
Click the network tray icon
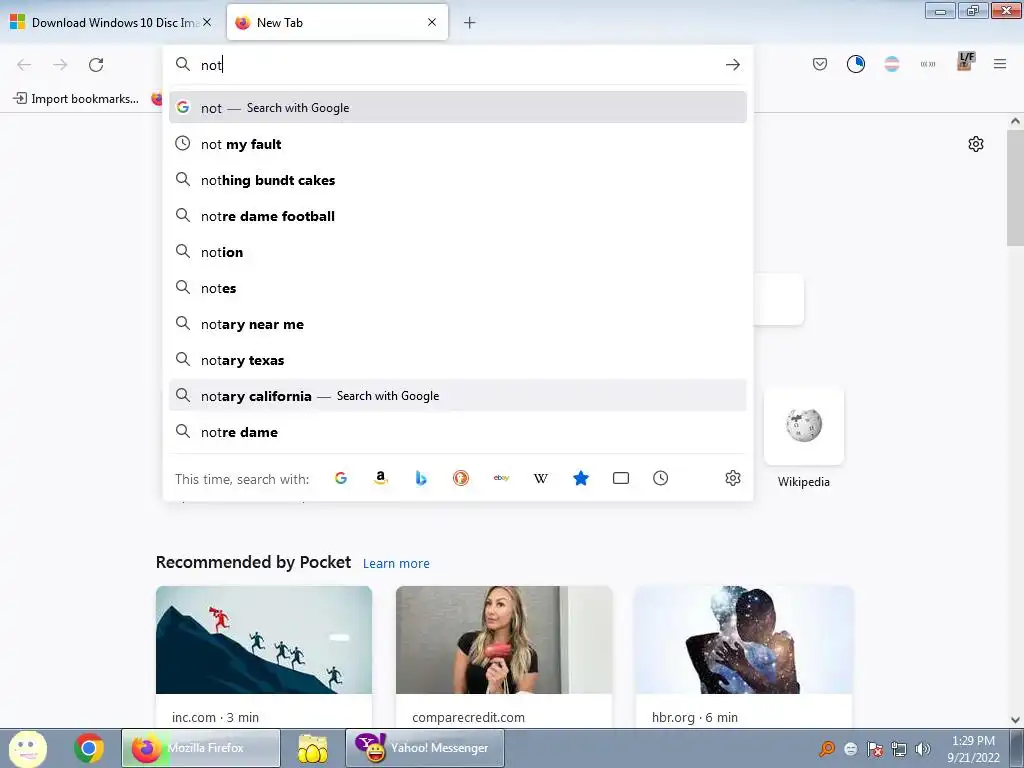(x=899, y=749)
